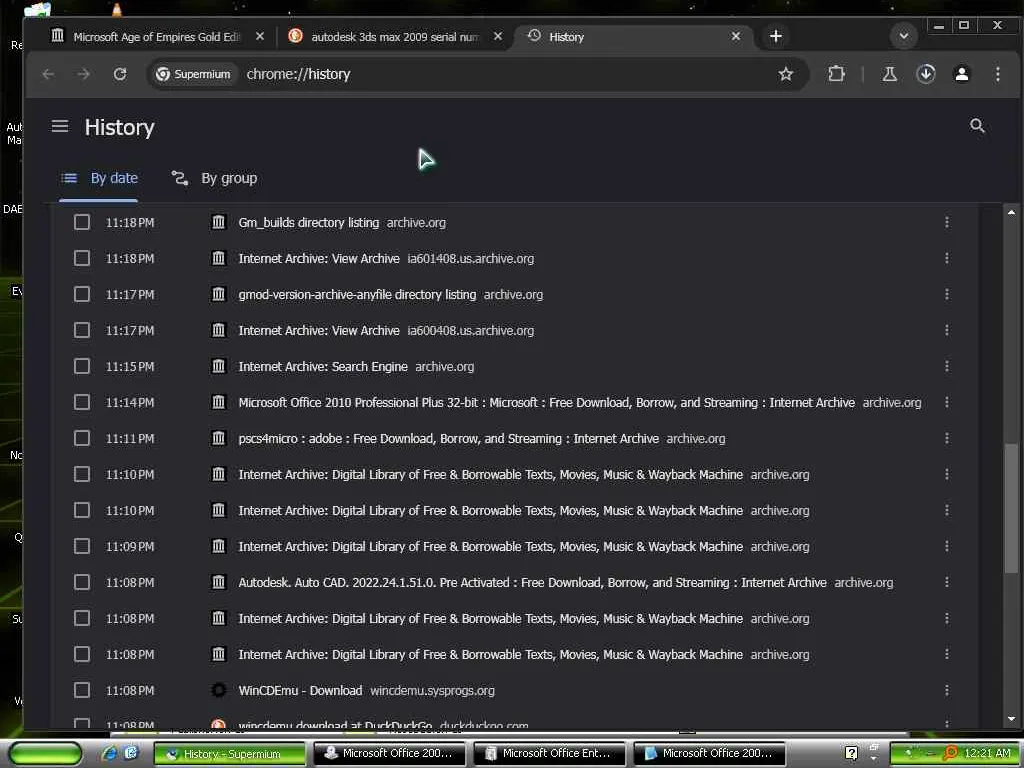Click the archive.org favicon beside Gm_builds
Screen dimensions: 1024x768
[219, 222]
